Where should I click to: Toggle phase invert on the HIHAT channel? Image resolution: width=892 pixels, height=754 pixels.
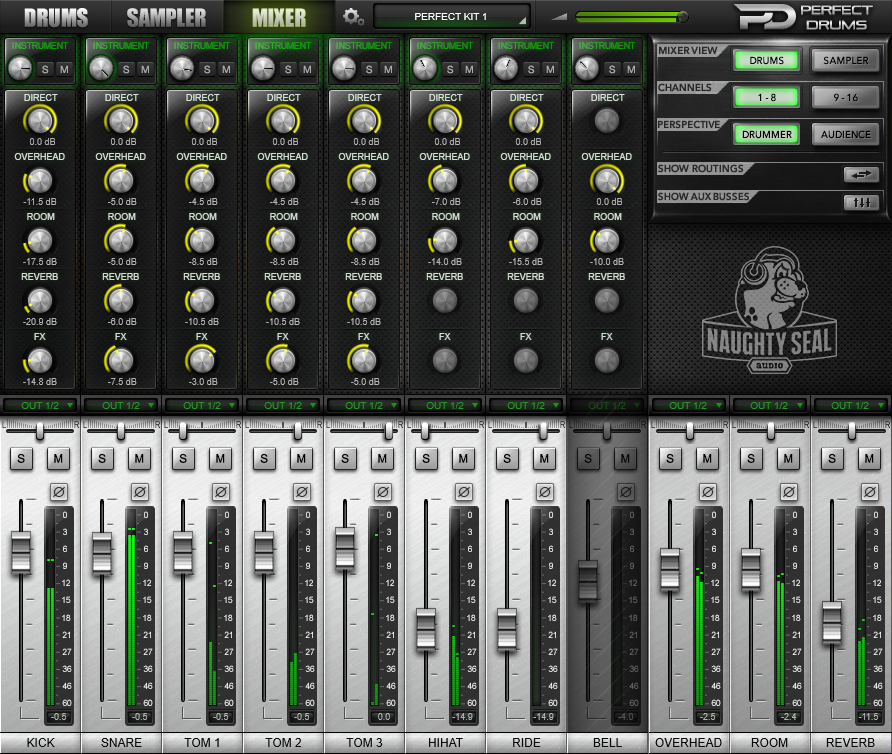461,491
